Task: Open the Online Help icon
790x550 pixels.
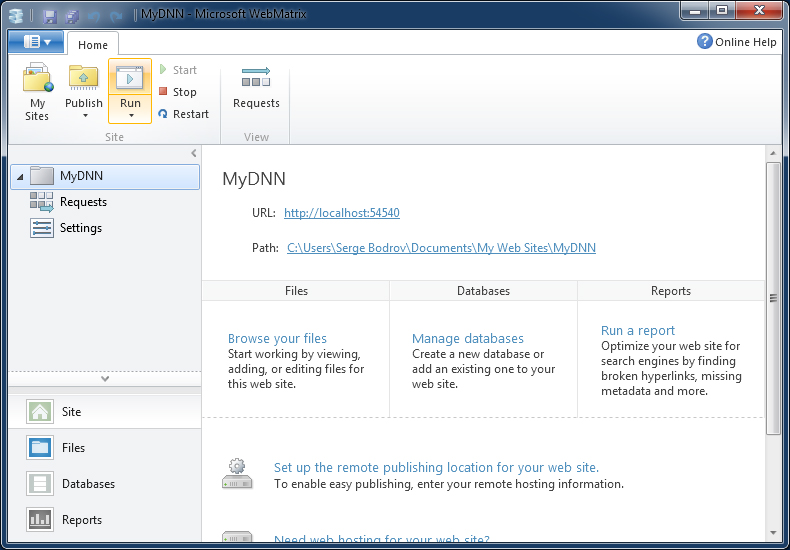Action: coord(704,41)
